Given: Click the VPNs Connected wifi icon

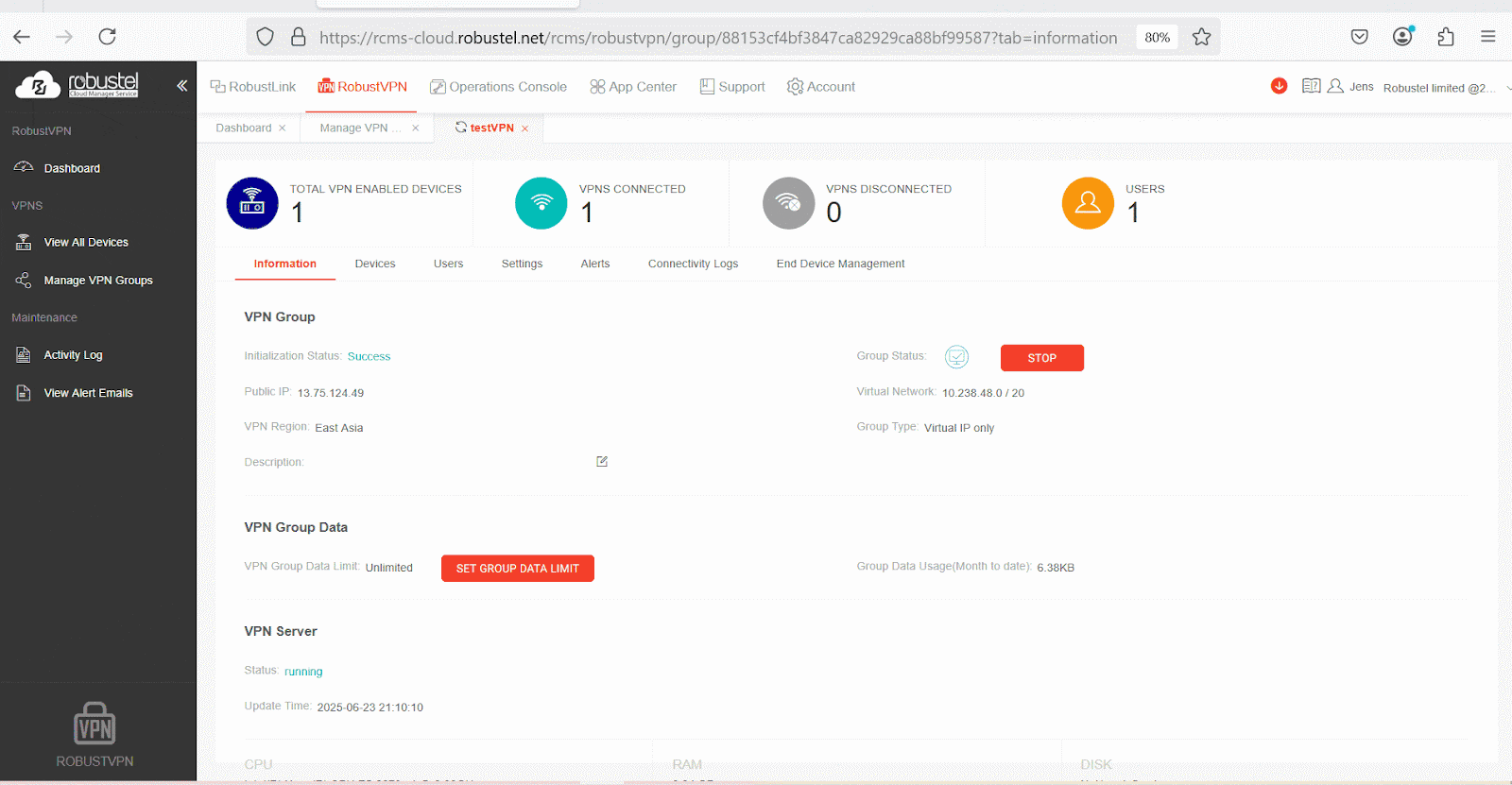Looking at the screenshot, I should click(x=541, y=203).
